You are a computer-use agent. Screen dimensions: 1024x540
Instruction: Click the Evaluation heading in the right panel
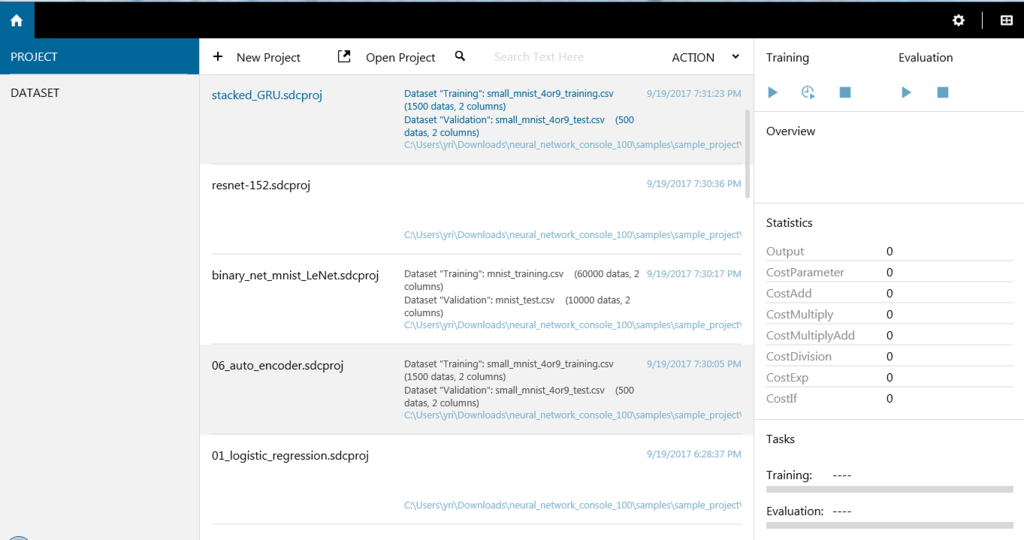925,57
